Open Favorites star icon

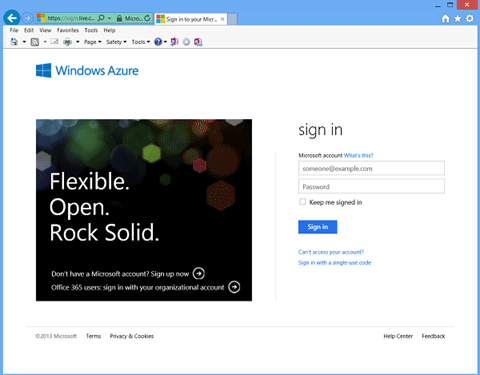click(x=458, y=19)
